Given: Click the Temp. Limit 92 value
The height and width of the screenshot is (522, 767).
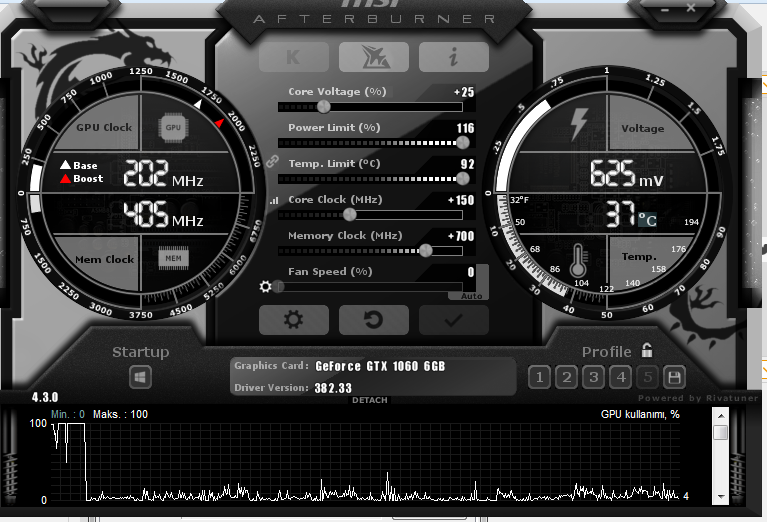Looking at the screenshot, I should pos(468,164).
